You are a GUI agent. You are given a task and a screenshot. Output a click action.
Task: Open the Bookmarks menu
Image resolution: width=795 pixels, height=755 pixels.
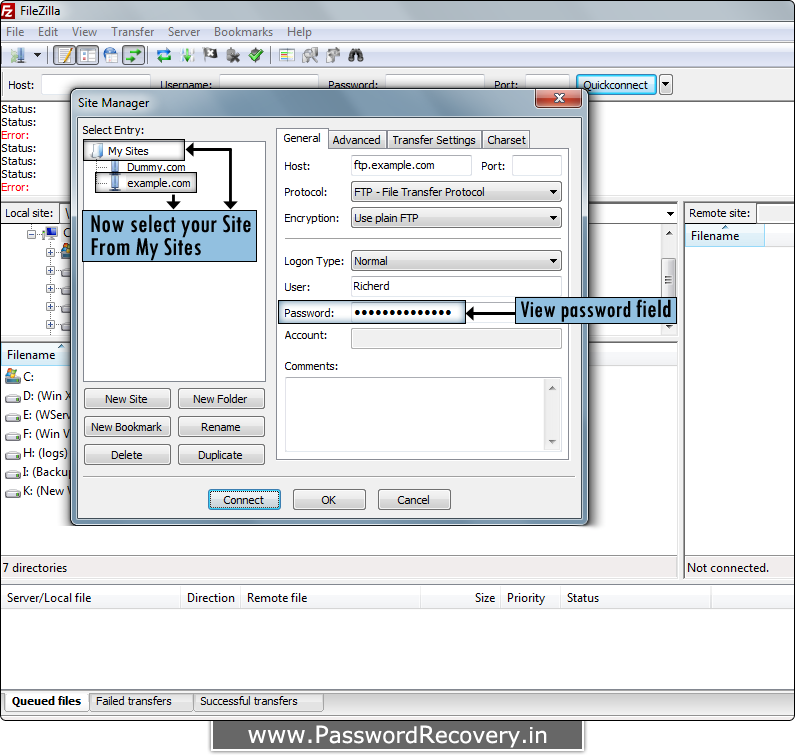(243, 31)
